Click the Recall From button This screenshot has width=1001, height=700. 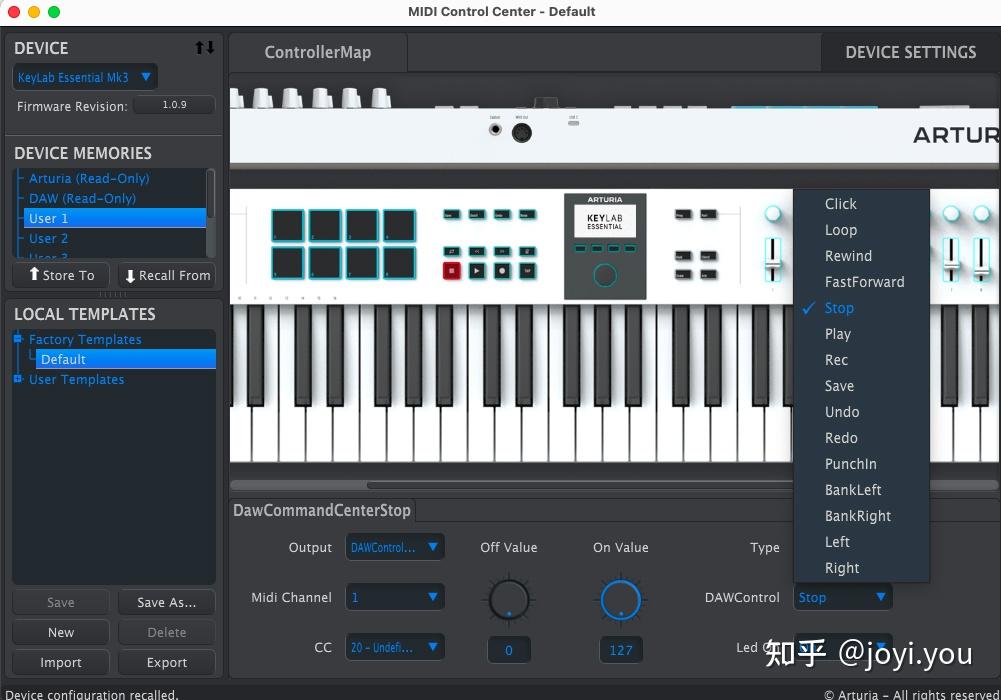tap(166, 275)
